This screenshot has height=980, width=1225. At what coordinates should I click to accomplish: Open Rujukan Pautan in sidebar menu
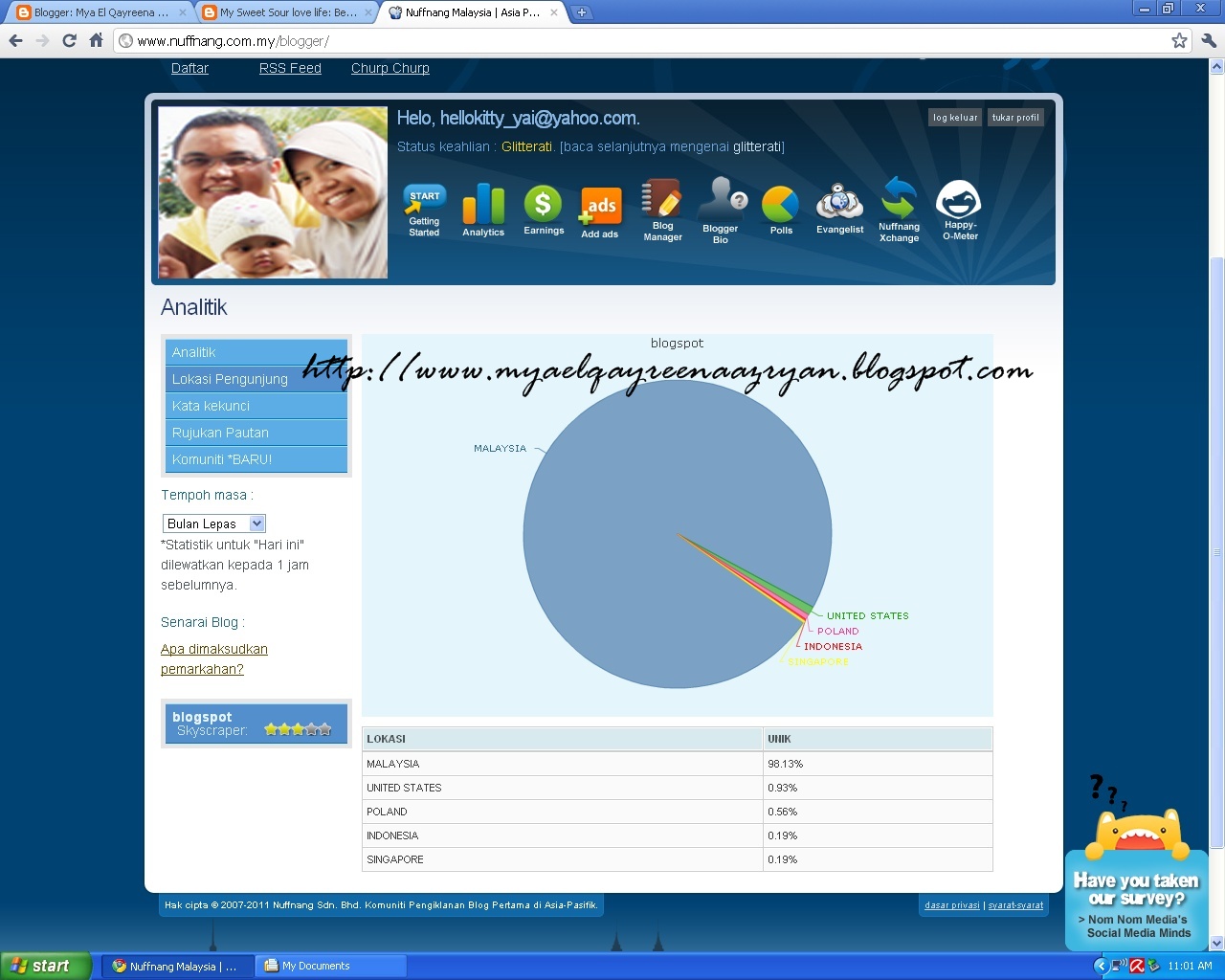pyautogui.click(x=256, y=433)
